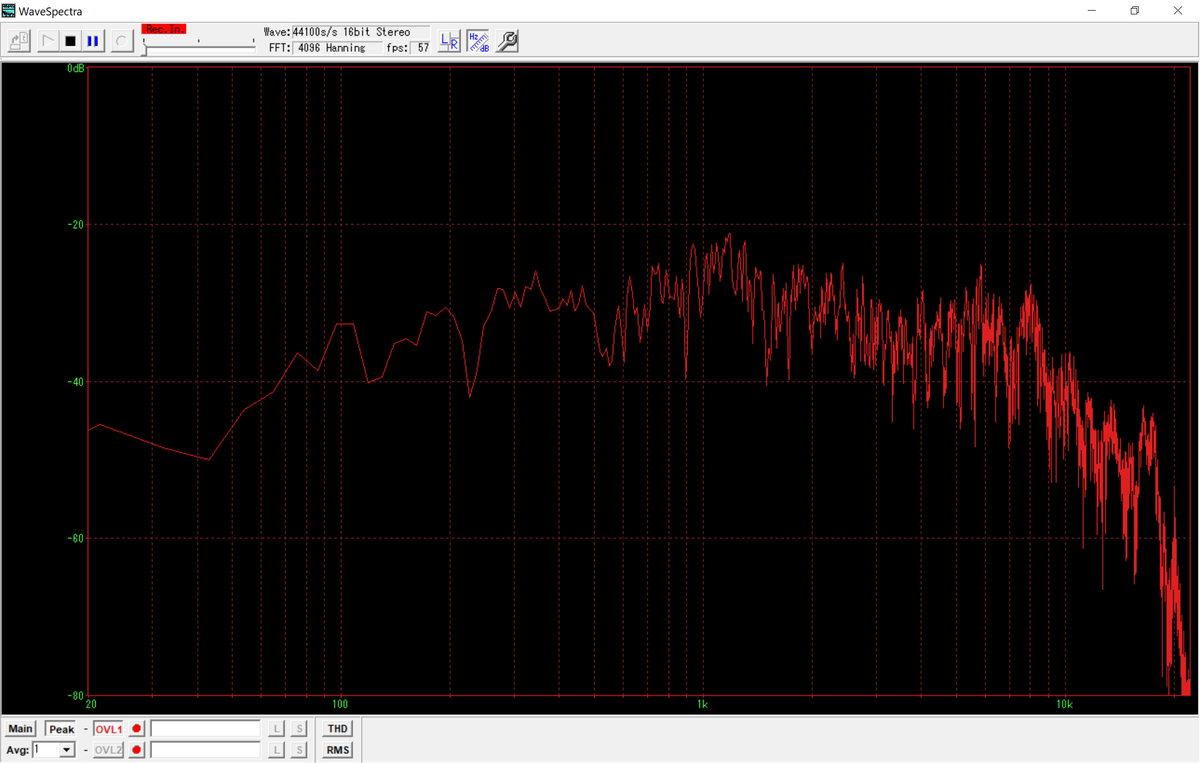Viewport: 1200px width, 763px height.
Task: Toggle the THD display button
Action: (x=338, y=729)
